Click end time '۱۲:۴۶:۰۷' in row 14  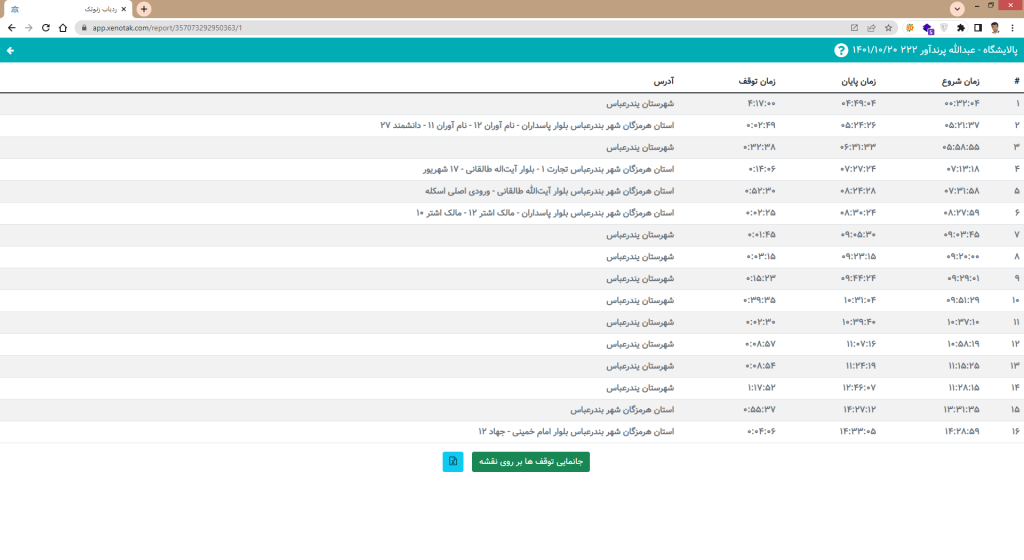(x=859, y=388)
